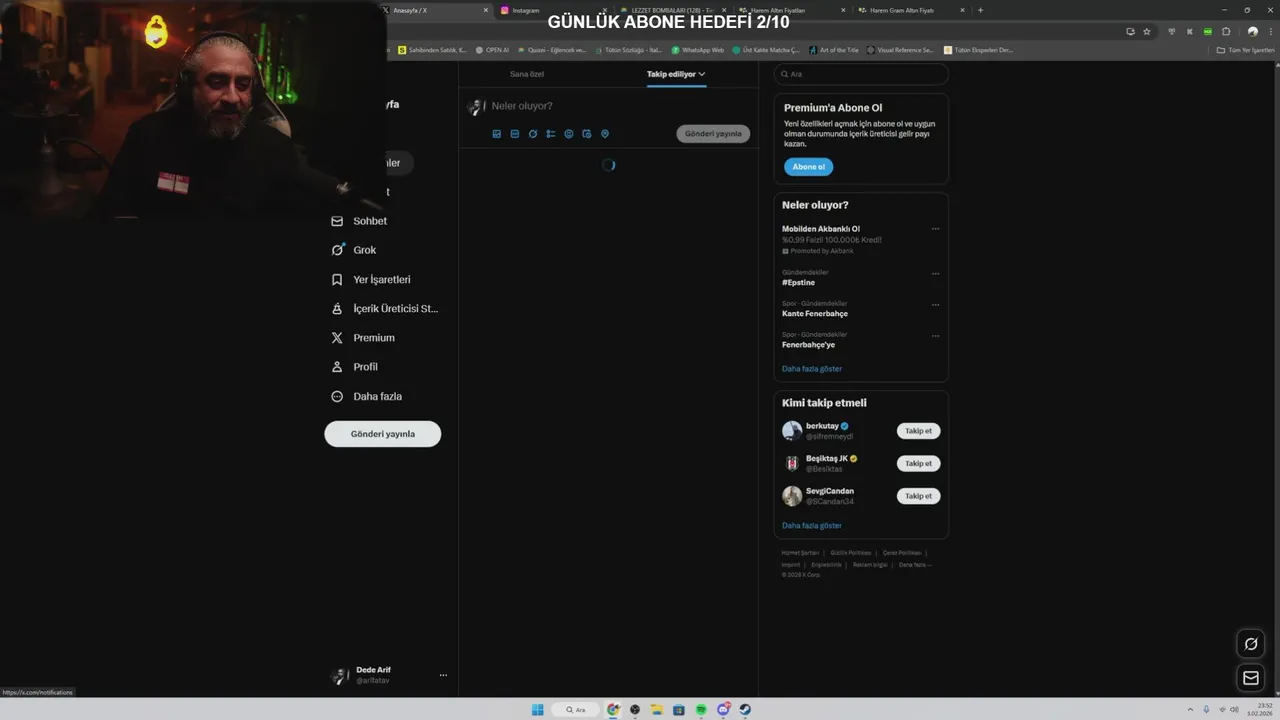The width and height of the screenshot is (1280, 720).
Task: Open #Epstine trending topic
Action: (x=798, y=283)
